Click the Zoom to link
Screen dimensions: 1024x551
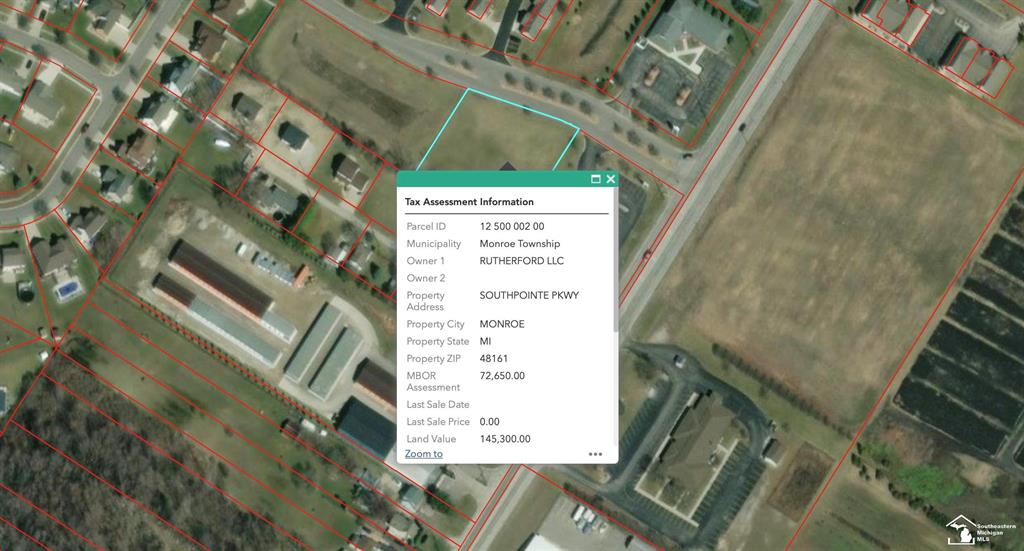tap(423, 454)
